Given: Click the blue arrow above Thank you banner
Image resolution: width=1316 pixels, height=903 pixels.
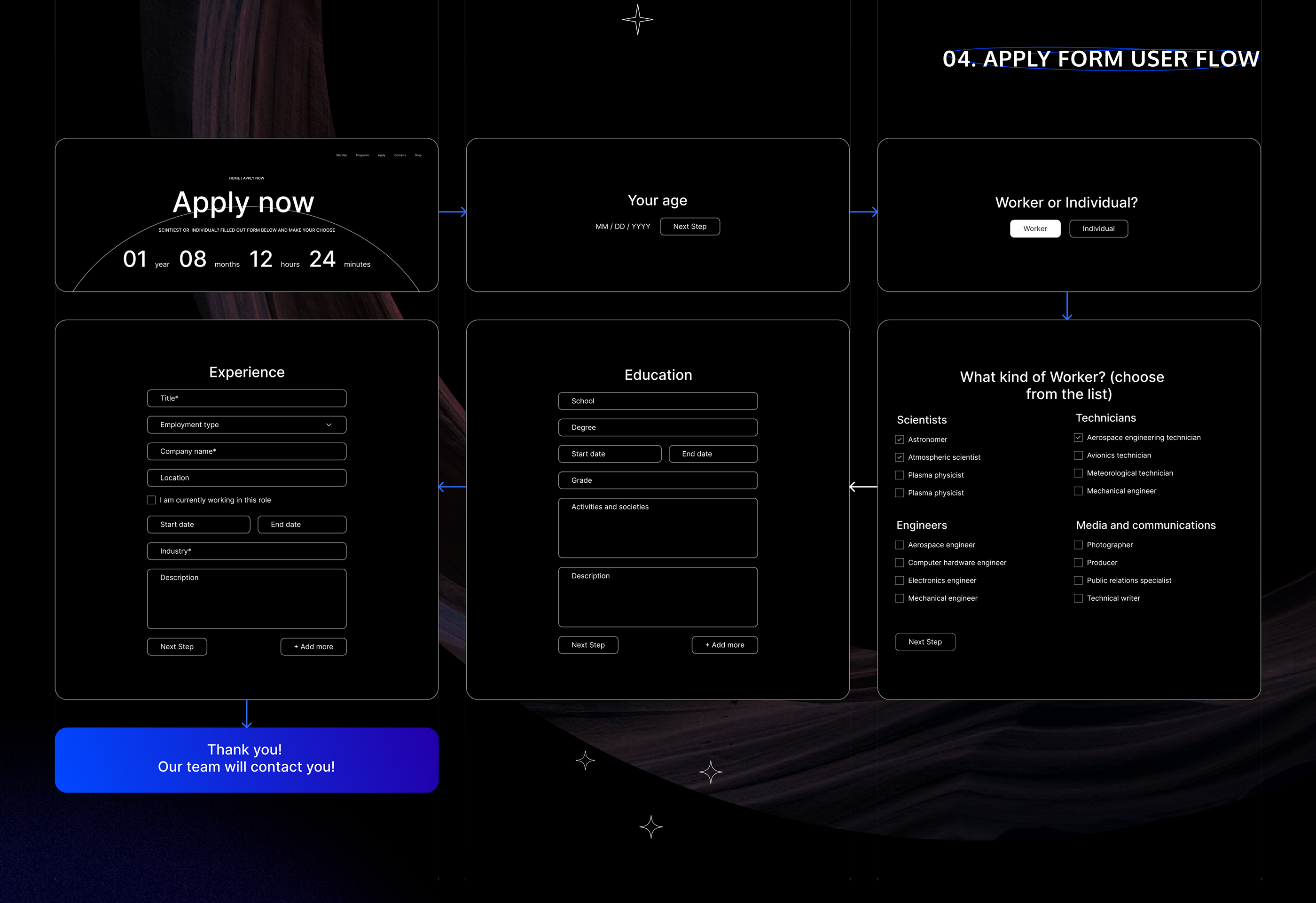Looking at the screenshot, I should (246, 714).
